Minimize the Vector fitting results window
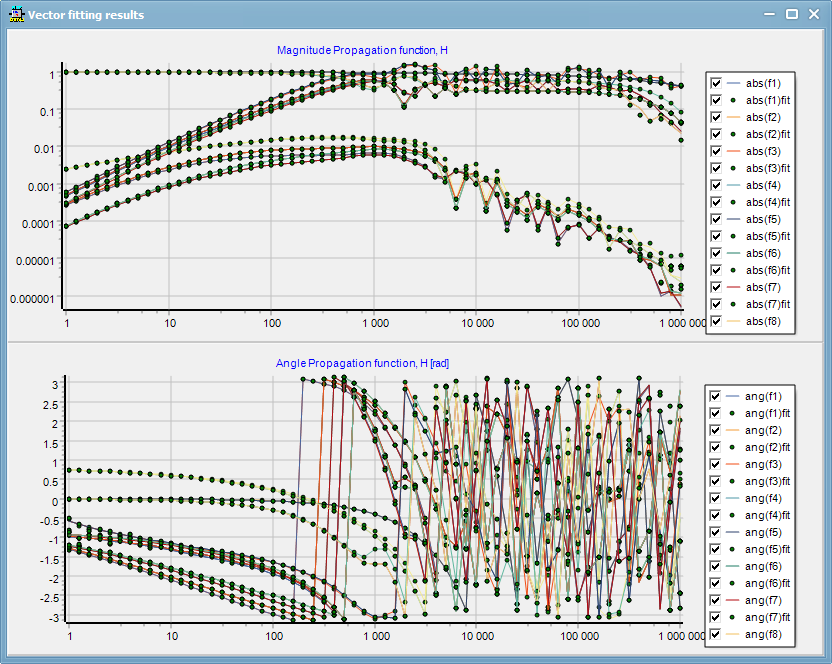Screen dimensions: 832x664 tap(769, 14)
